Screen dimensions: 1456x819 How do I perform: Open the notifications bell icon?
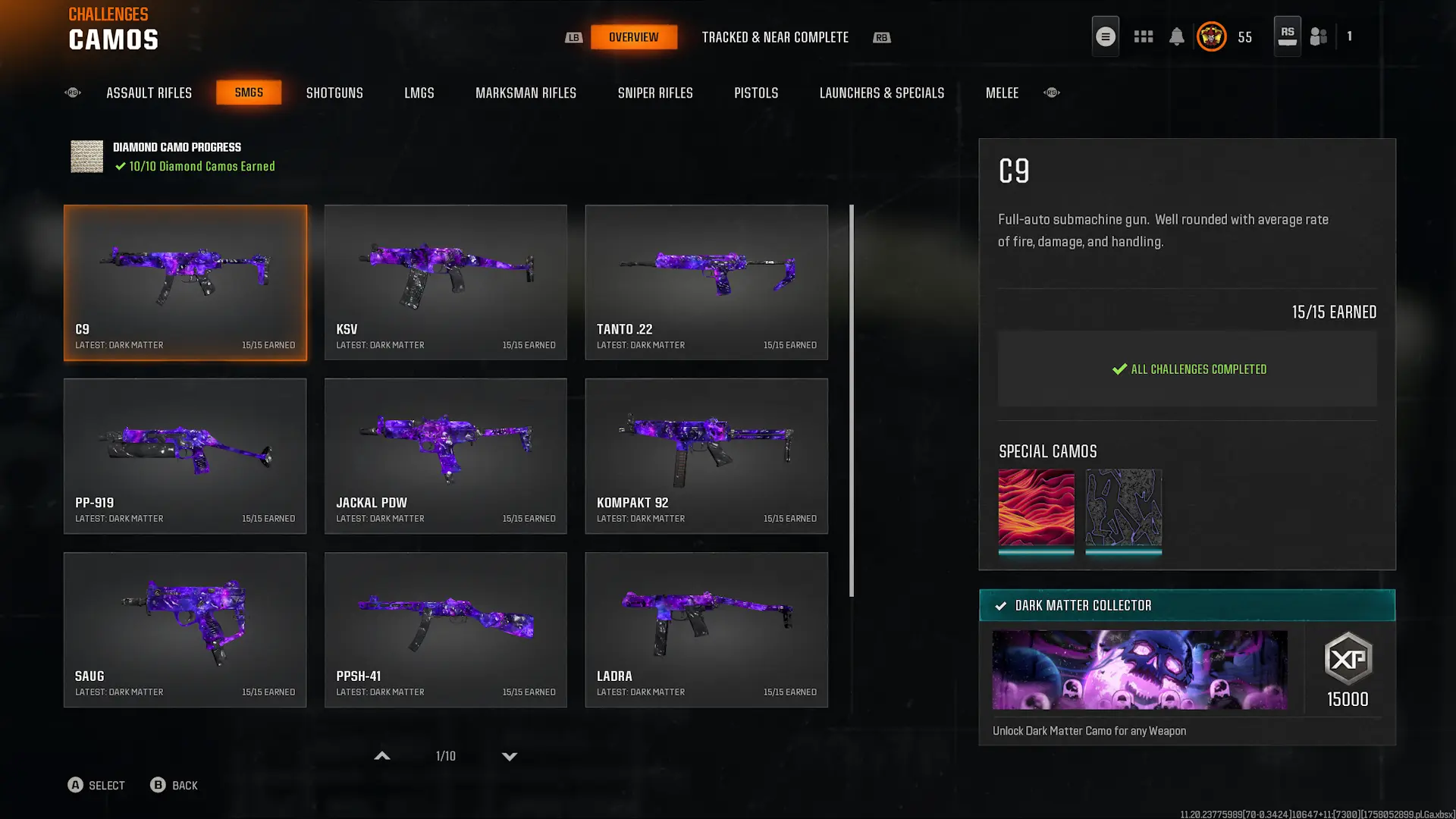click(1176, 36)
